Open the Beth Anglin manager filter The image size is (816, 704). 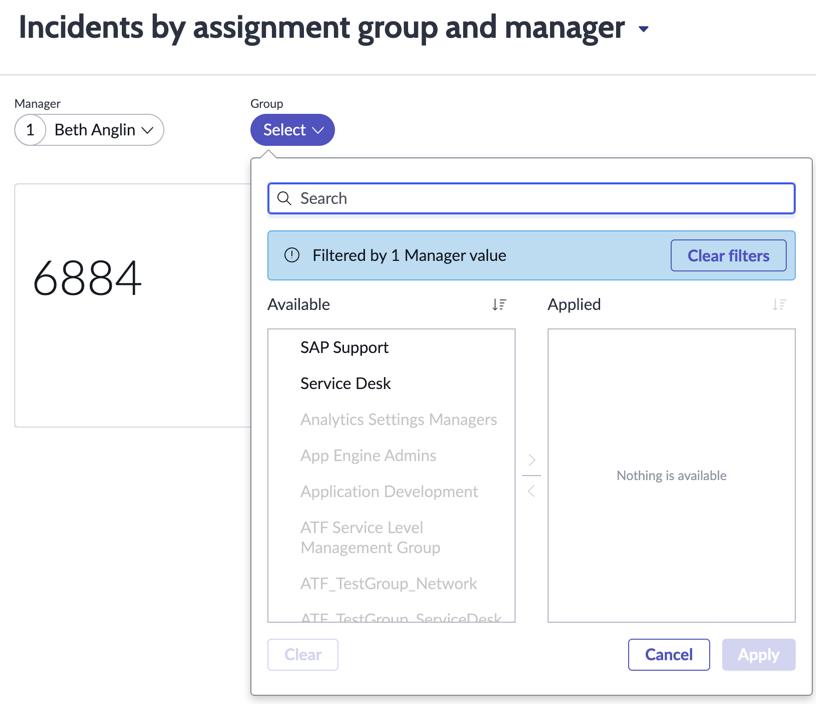[x=89, y=130]
